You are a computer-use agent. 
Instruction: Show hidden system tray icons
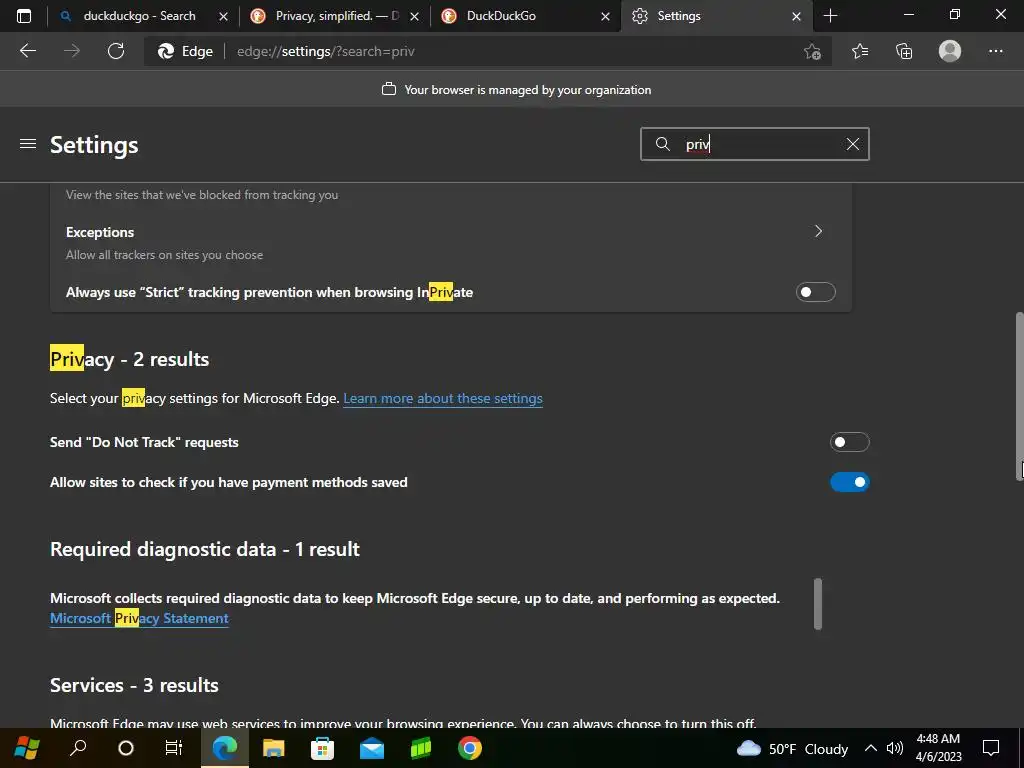871,748
